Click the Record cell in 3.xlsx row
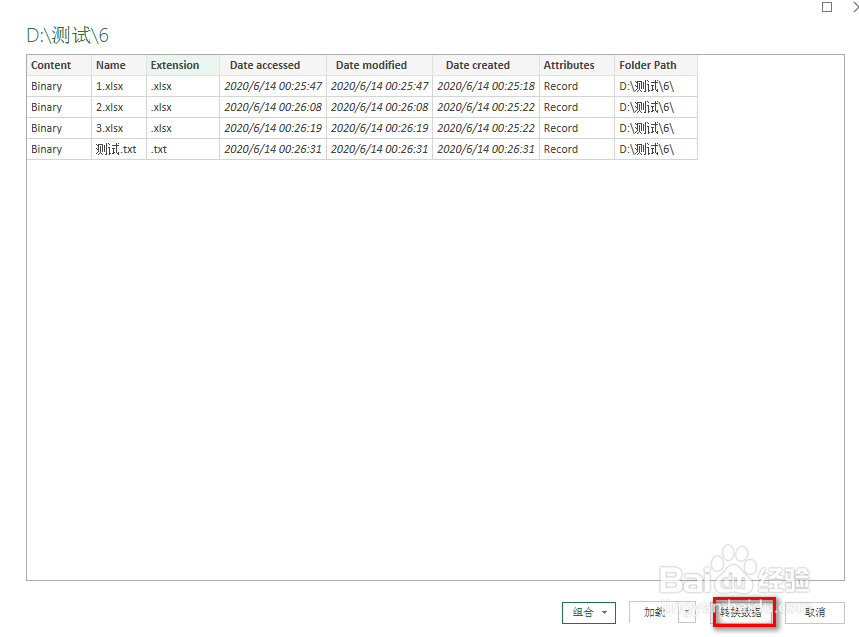This screenshot has height=637, width=859. [x=577, y=128]
